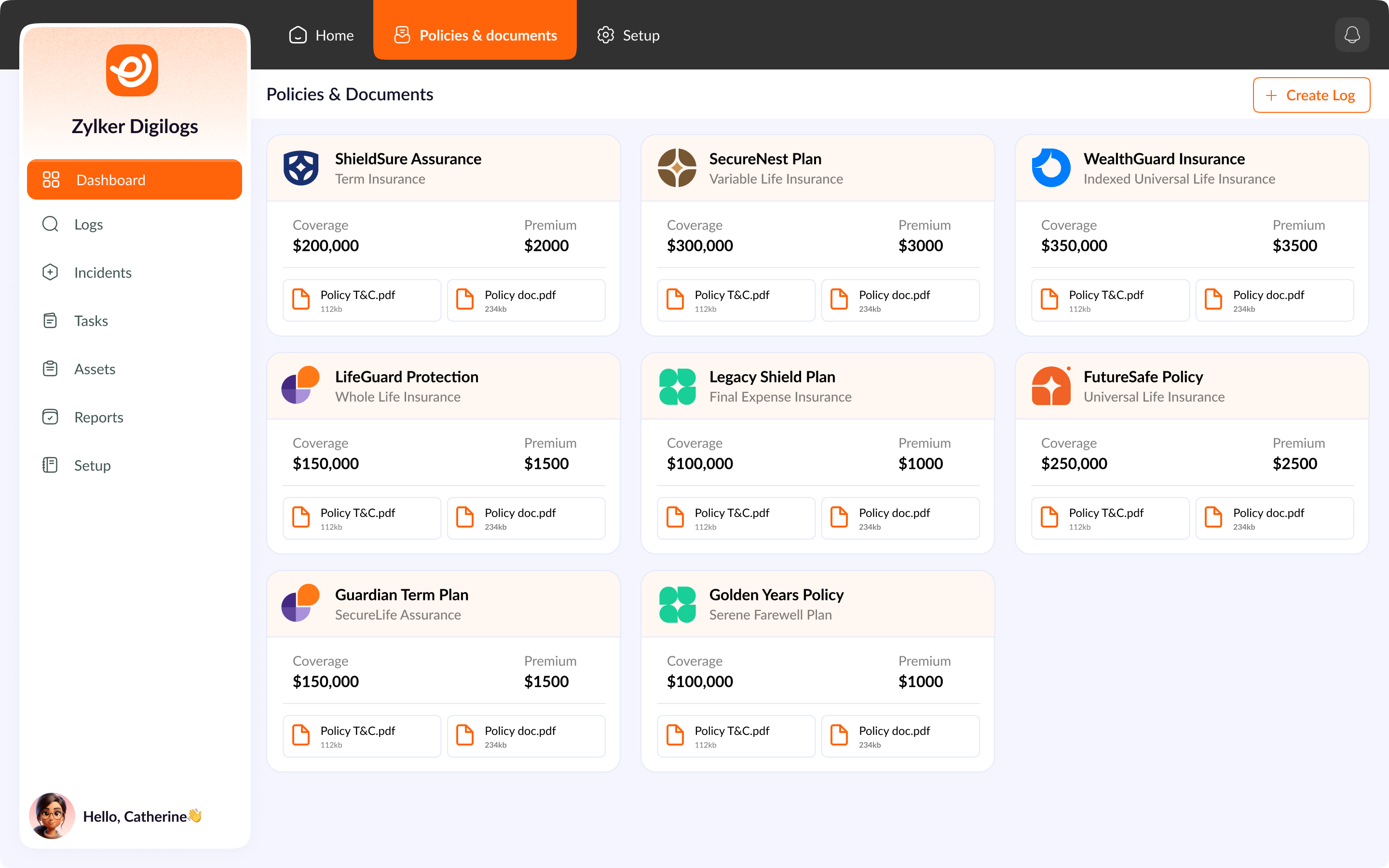Switch to the Setup tab in top bar
The width and height of the screenshot is (1389, 868).
coord(628,35)
